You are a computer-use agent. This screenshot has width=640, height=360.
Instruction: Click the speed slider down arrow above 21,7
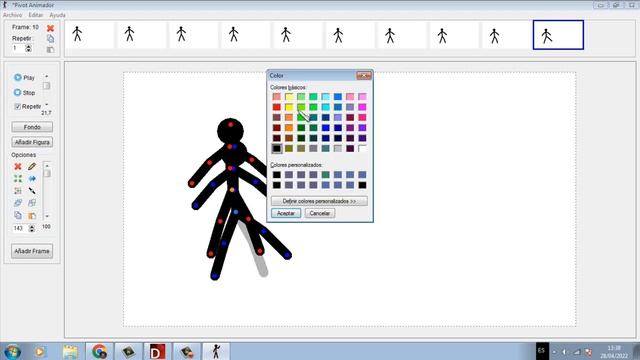click(x=47, y=105)
